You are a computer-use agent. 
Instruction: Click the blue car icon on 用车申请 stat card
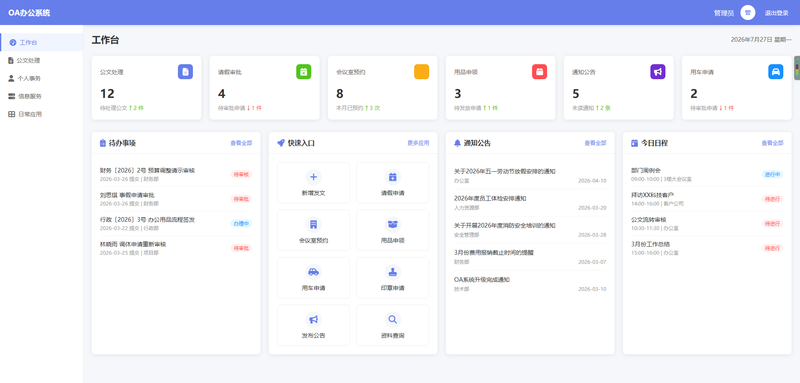tap(776, 72)
